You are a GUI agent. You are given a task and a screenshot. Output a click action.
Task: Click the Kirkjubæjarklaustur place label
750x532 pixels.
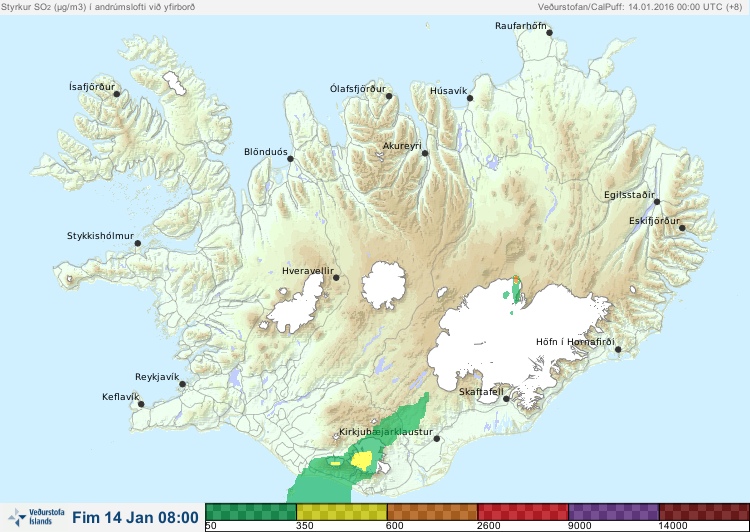click(x=386, y=432)
